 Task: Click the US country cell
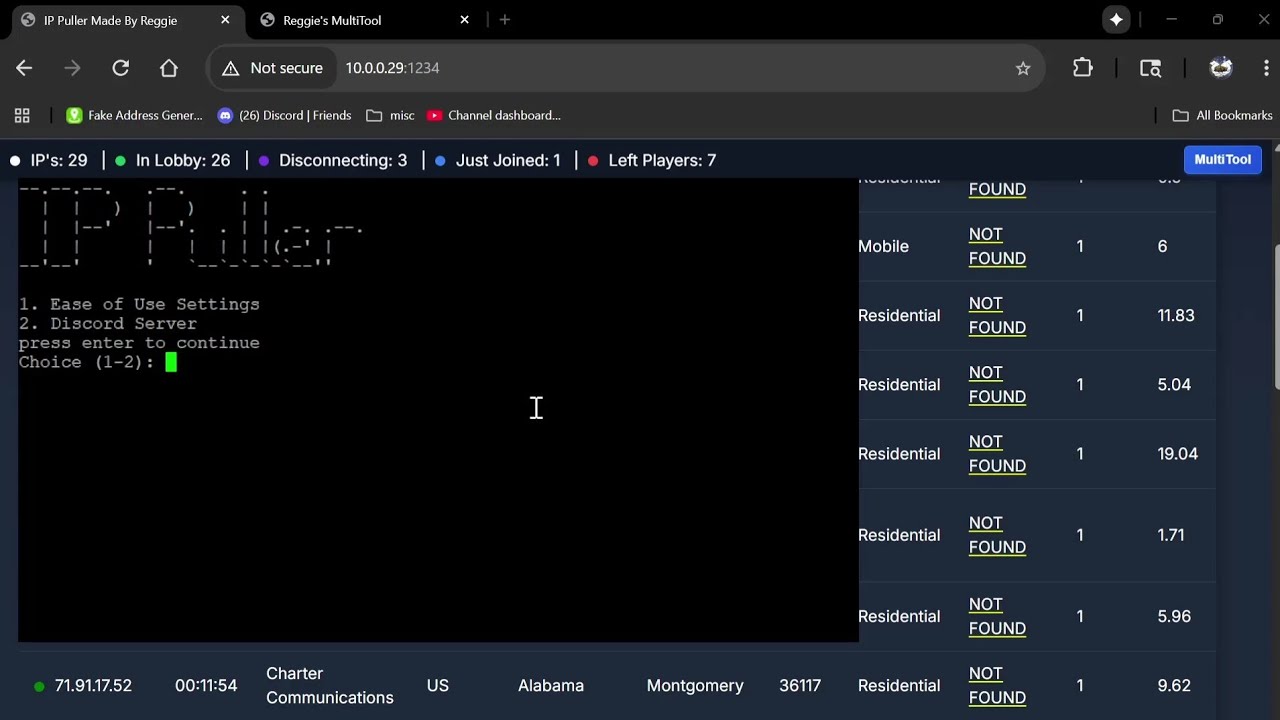pyautogui.click(x=437, y=685)
